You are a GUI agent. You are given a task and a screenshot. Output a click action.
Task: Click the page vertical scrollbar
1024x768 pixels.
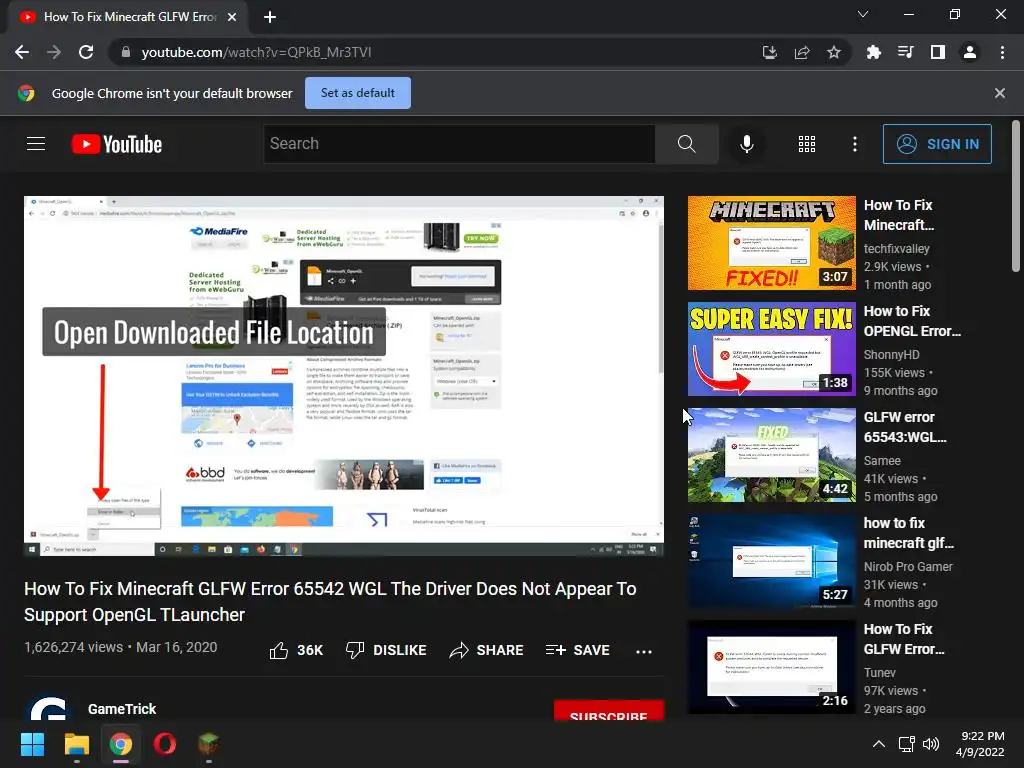1016,196
